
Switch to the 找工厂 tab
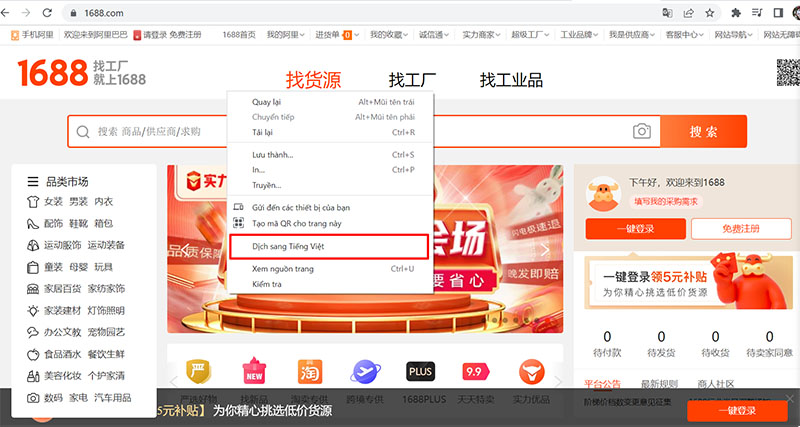point(411,80)
